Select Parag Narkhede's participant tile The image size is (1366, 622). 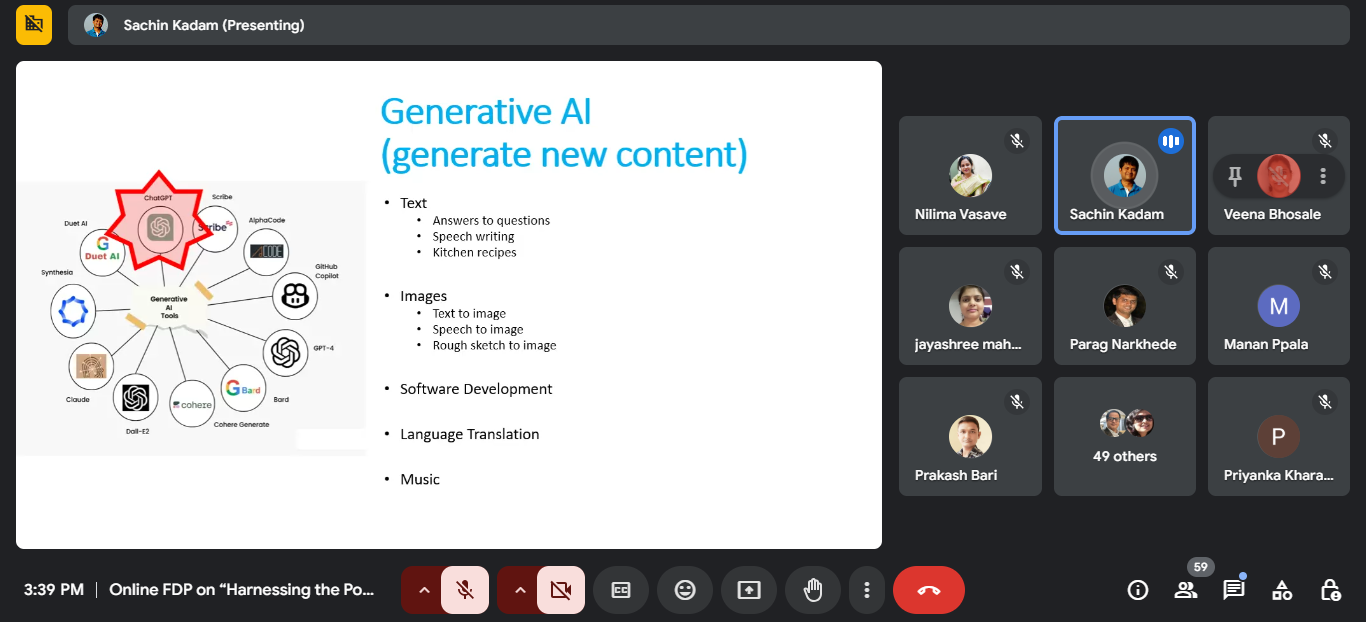1125,306
